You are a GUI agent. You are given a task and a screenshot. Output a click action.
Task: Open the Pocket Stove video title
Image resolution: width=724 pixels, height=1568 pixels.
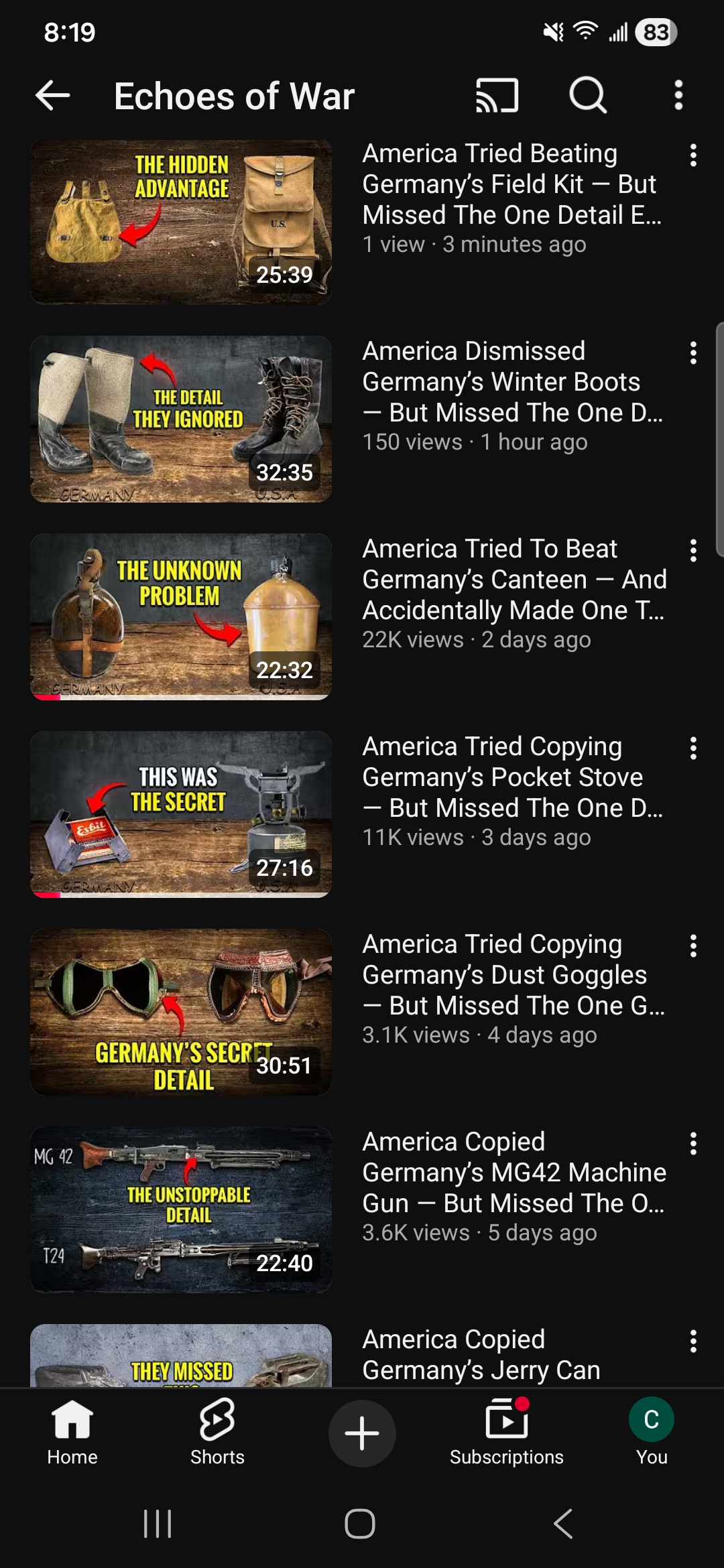coord(513,777)
